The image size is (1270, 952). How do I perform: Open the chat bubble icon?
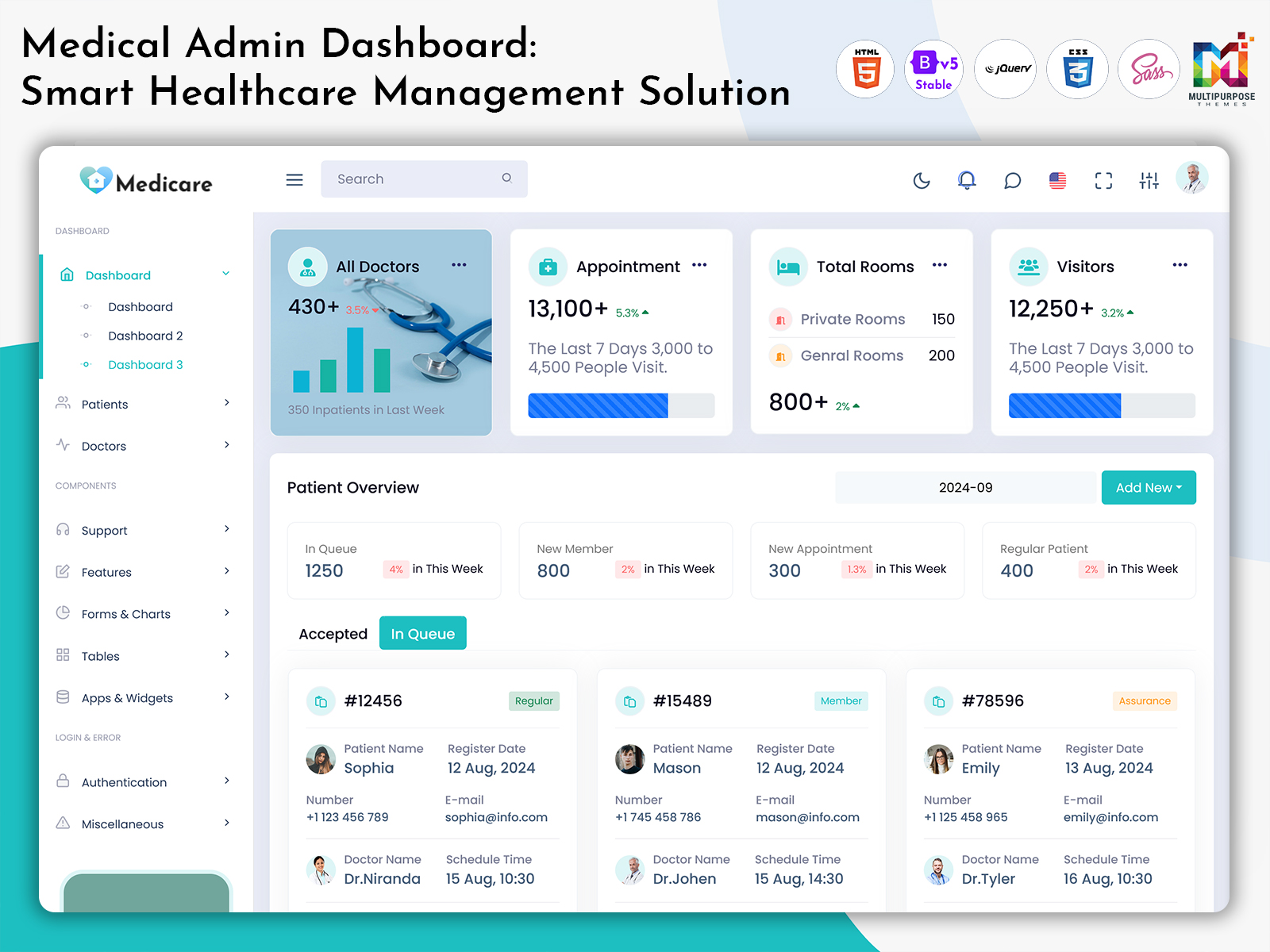1012,181
